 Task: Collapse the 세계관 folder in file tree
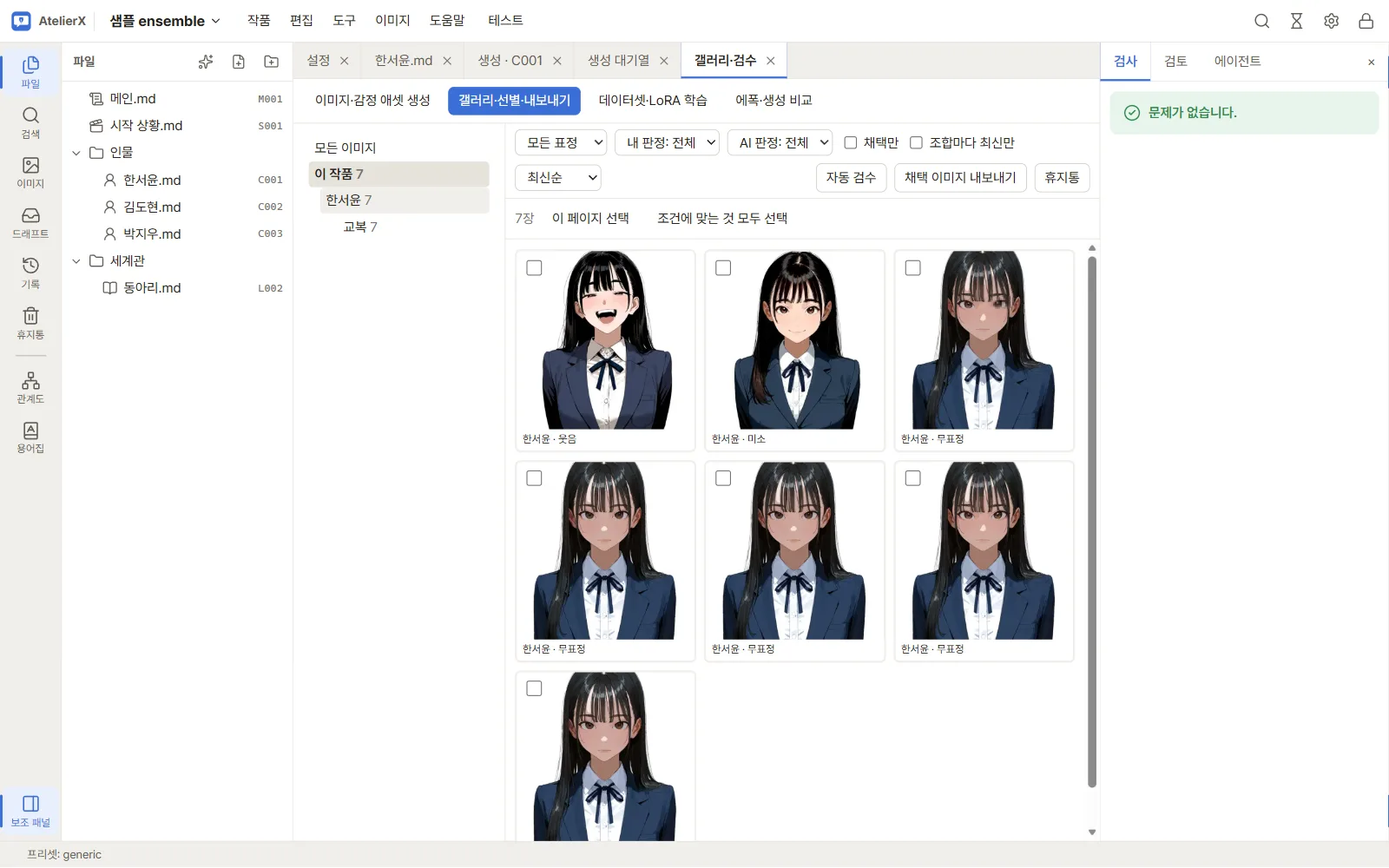76,261
